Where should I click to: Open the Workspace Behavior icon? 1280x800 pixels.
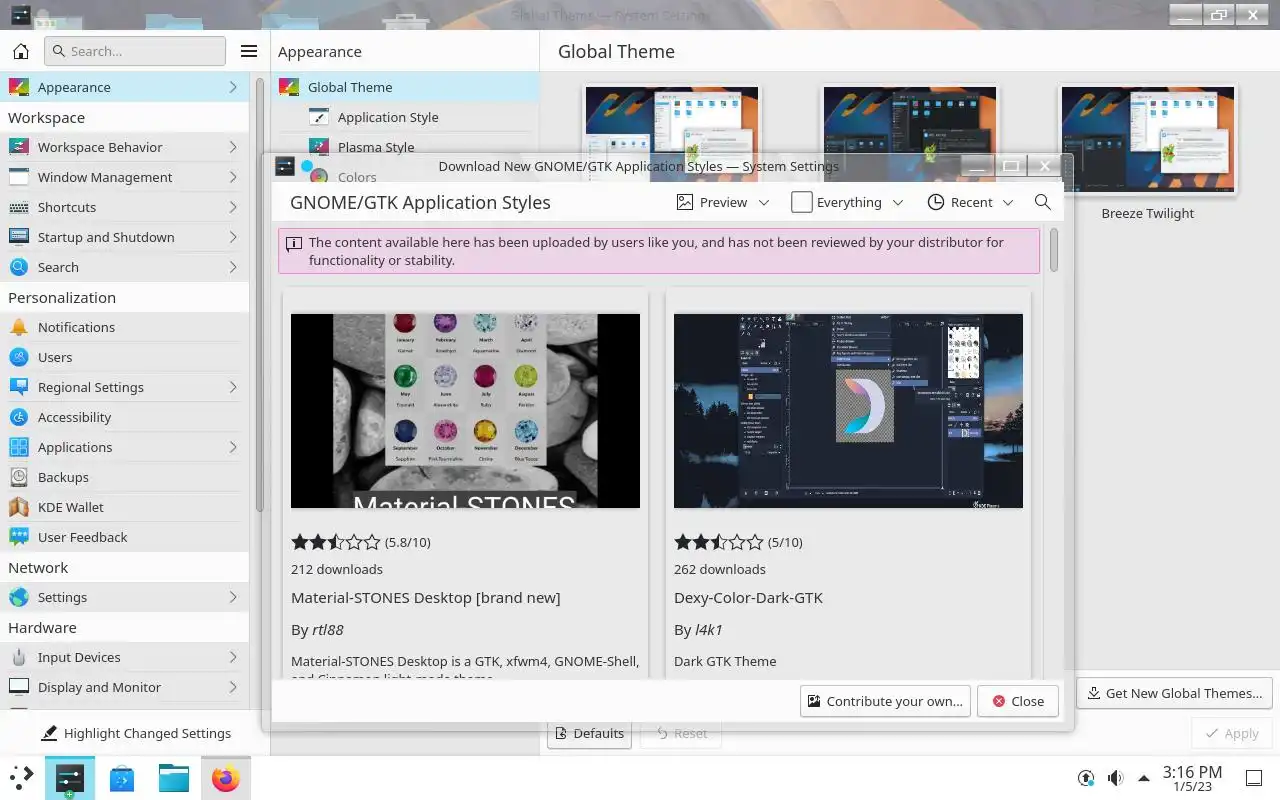tap(19, 147)
